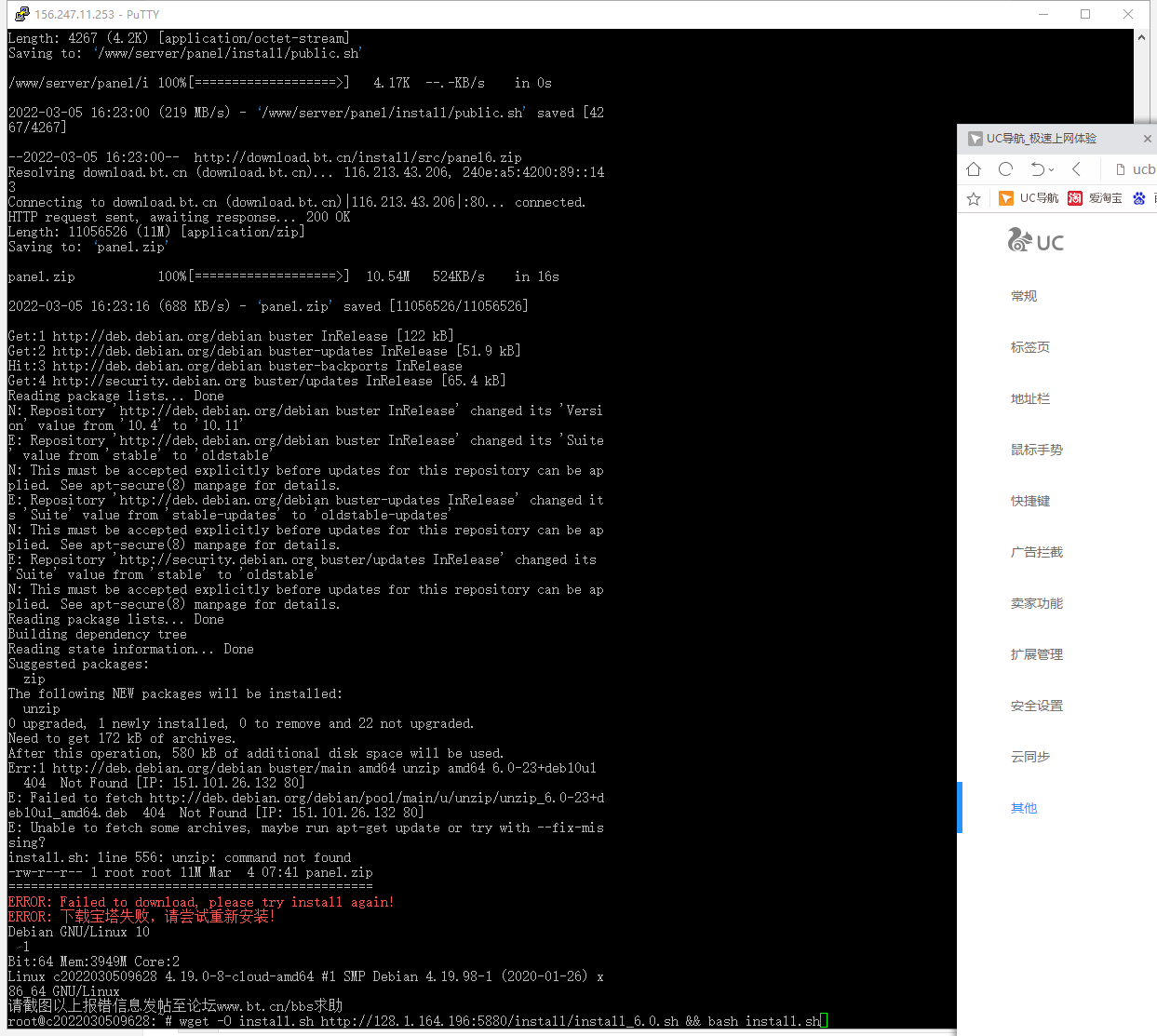Viewport: 1157px width, 1036px height.
Task: Open the dropdown arrow beside the undo icon
Action: (x=1052, y=169)
